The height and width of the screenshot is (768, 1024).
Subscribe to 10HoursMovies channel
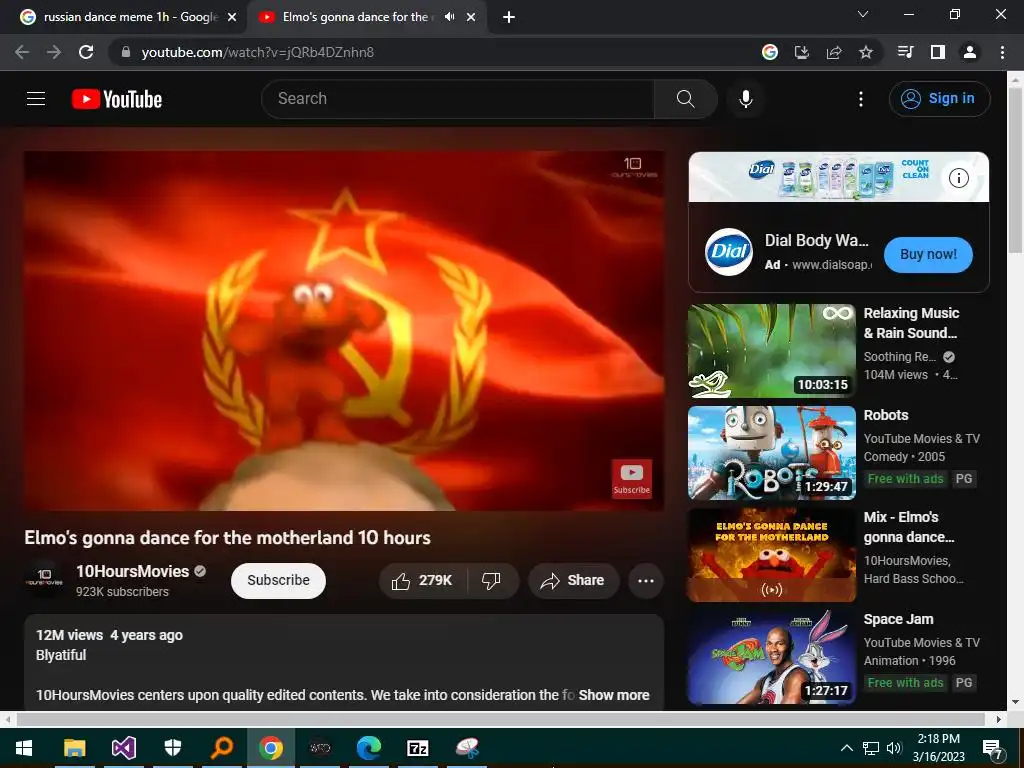[x=278, y=581]
